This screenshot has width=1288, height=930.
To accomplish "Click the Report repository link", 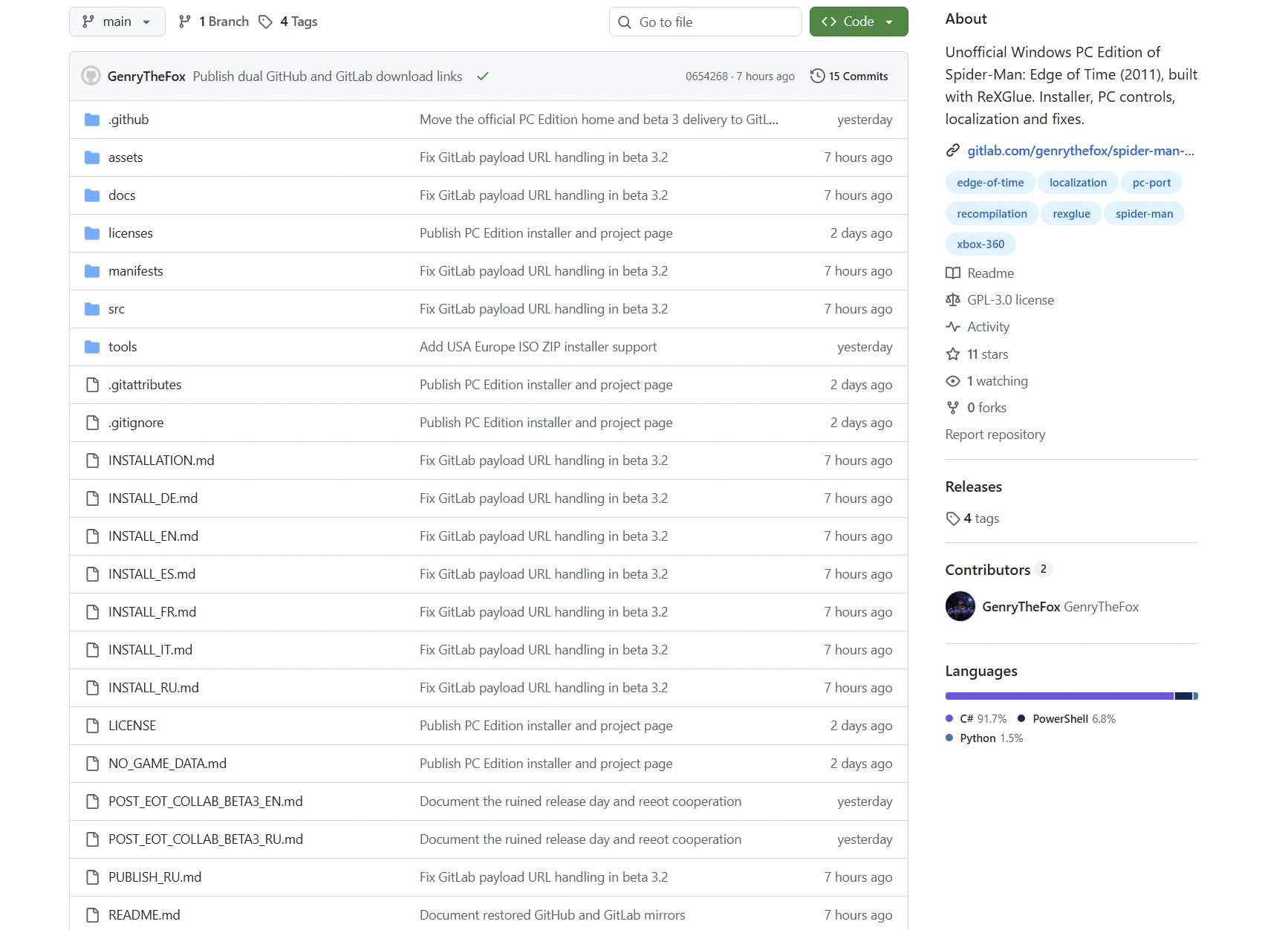I will pyautogui.click(x=995, y=435).
